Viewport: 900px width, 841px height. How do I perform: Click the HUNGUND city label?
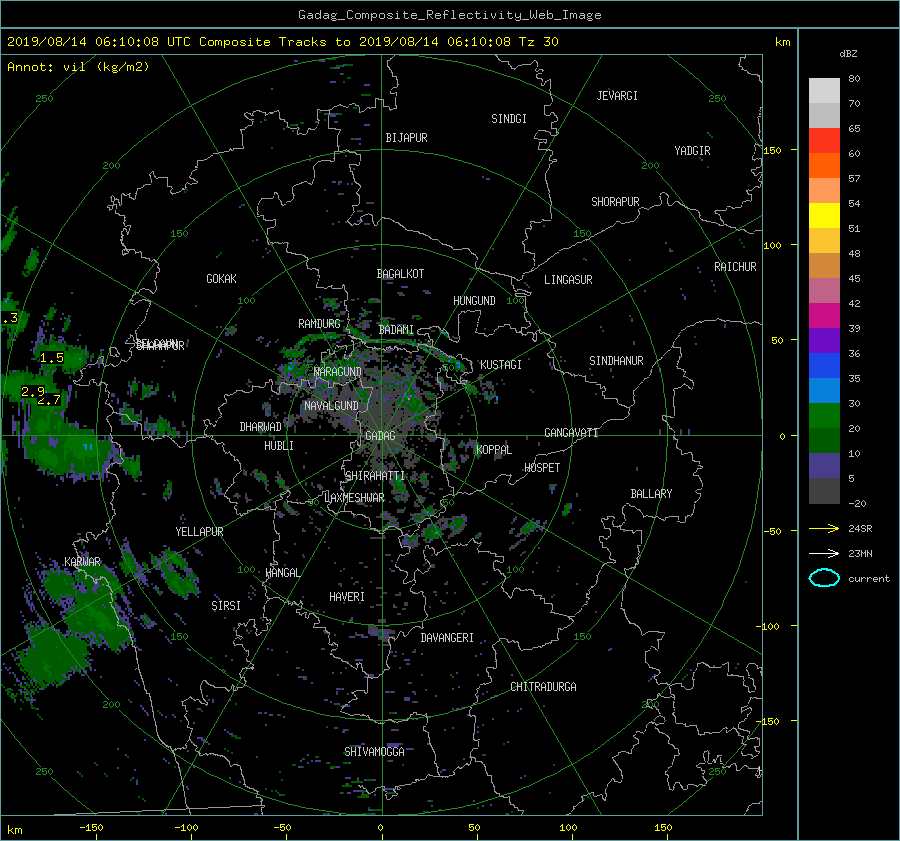[474, 301]
